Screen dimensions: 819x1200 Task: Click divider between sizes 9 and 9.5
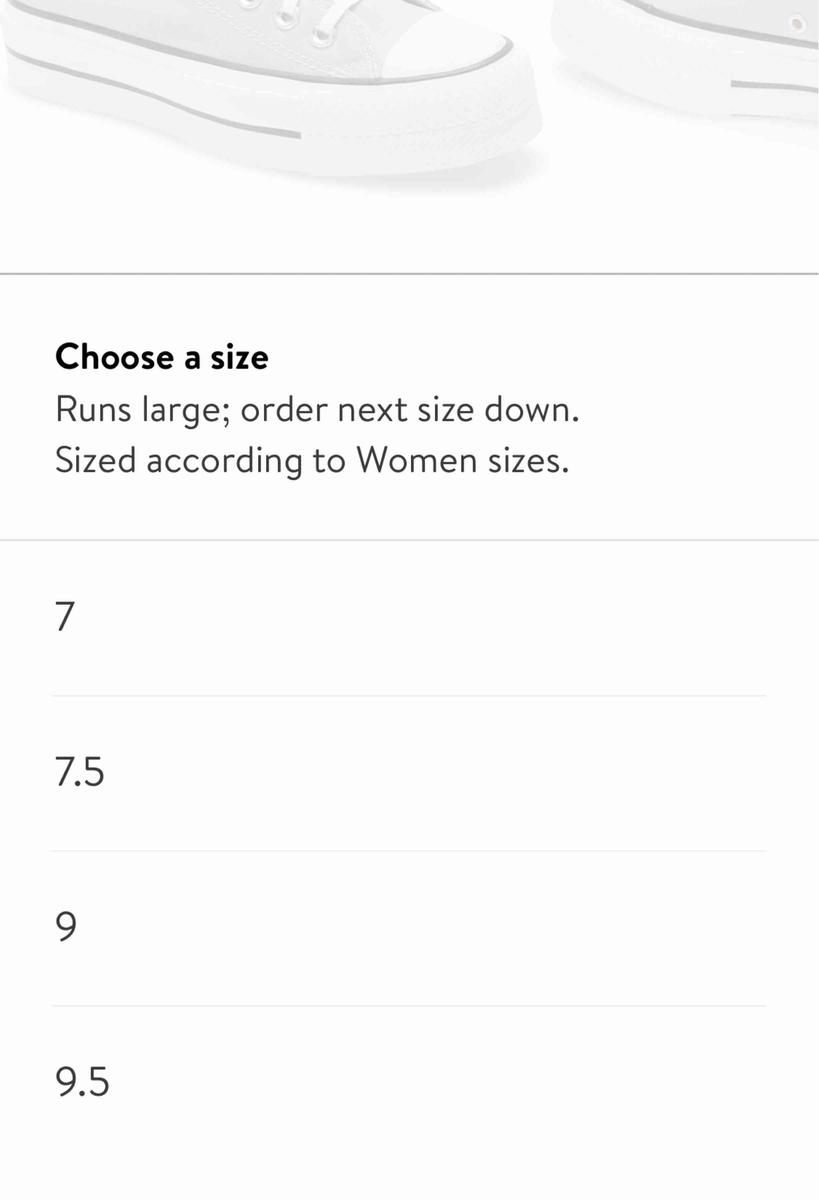point(409,1006)
